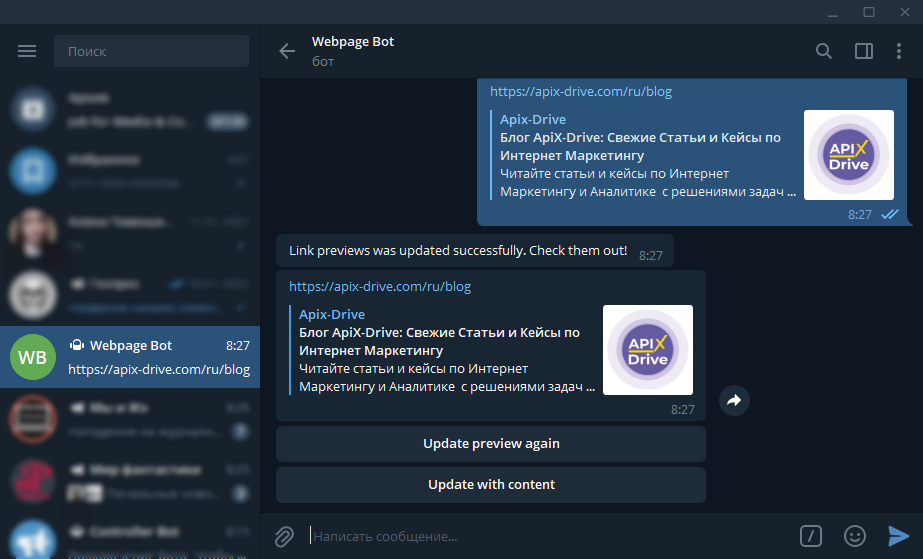Open the Saved Messages bookmark chat
The width and height of the screenshot is (923, 559).
[130, 171]
